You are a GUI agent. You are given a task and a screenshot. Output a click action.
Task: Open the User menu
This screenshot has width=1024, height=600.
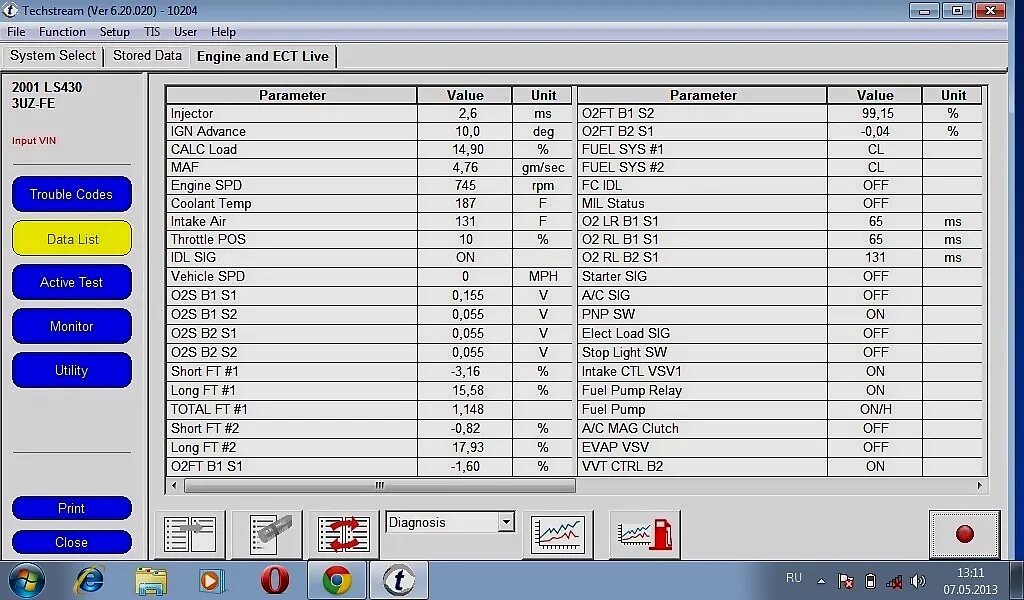[185, 32]
